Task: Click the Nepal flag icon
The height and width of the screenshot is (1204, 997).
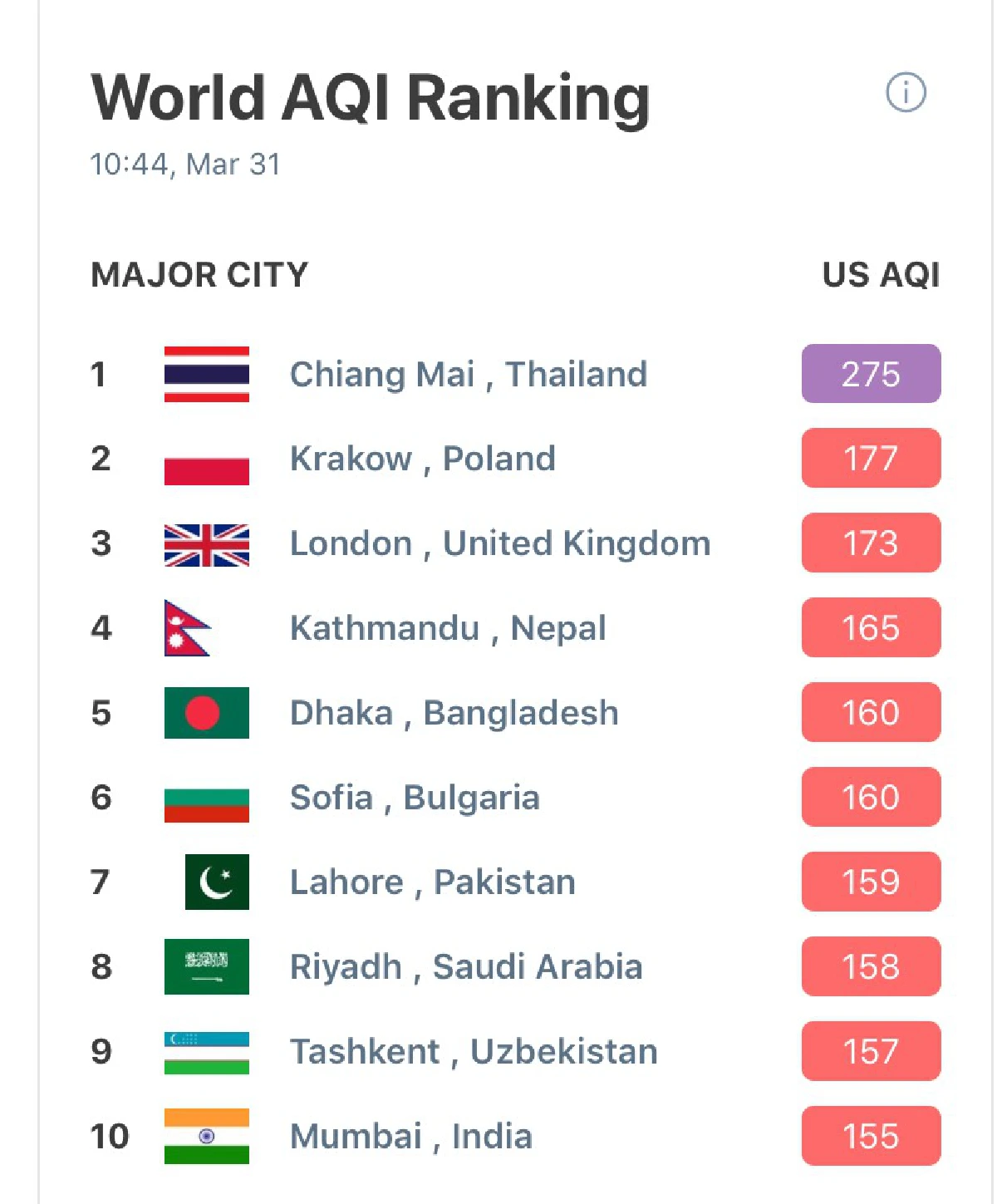Action: pos(186,628)
